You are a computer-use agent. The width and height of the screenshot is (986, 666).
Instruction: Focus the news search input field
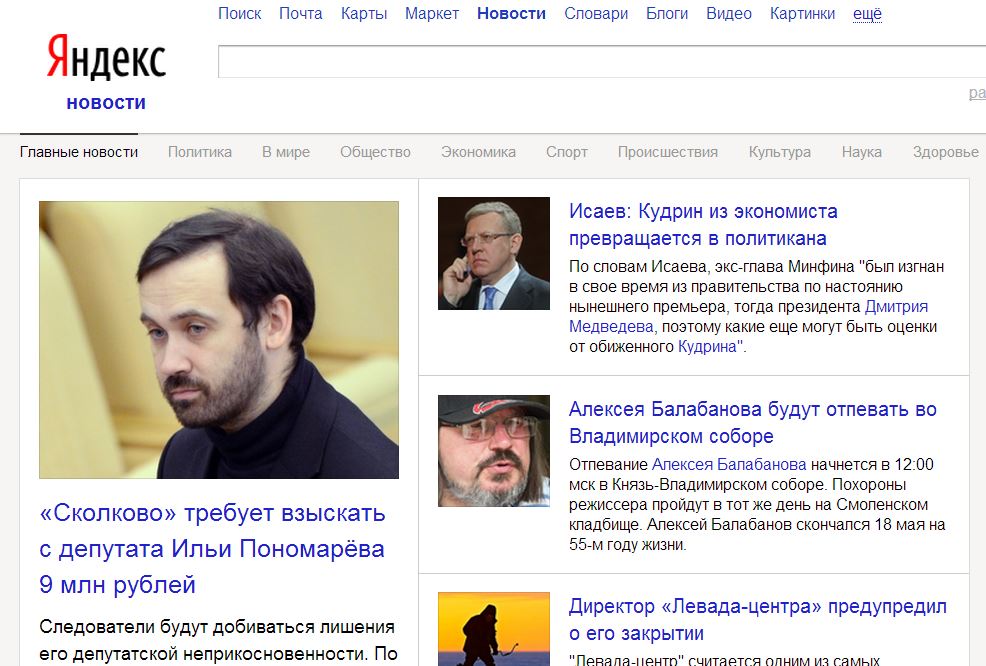point(602,62)
